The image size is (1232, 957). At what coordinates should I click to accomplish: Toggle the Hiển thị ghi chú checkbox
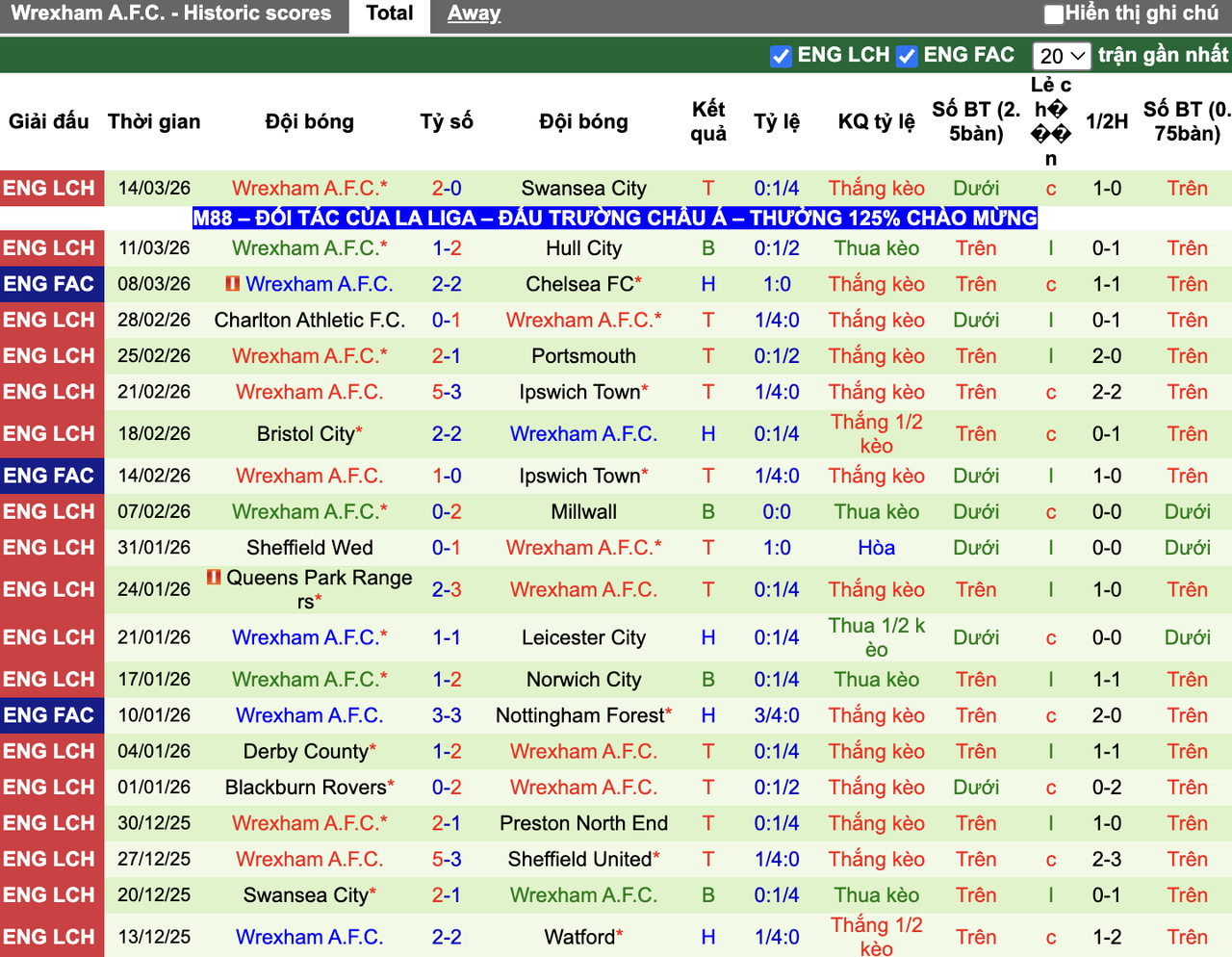(x=1054, y=13)
